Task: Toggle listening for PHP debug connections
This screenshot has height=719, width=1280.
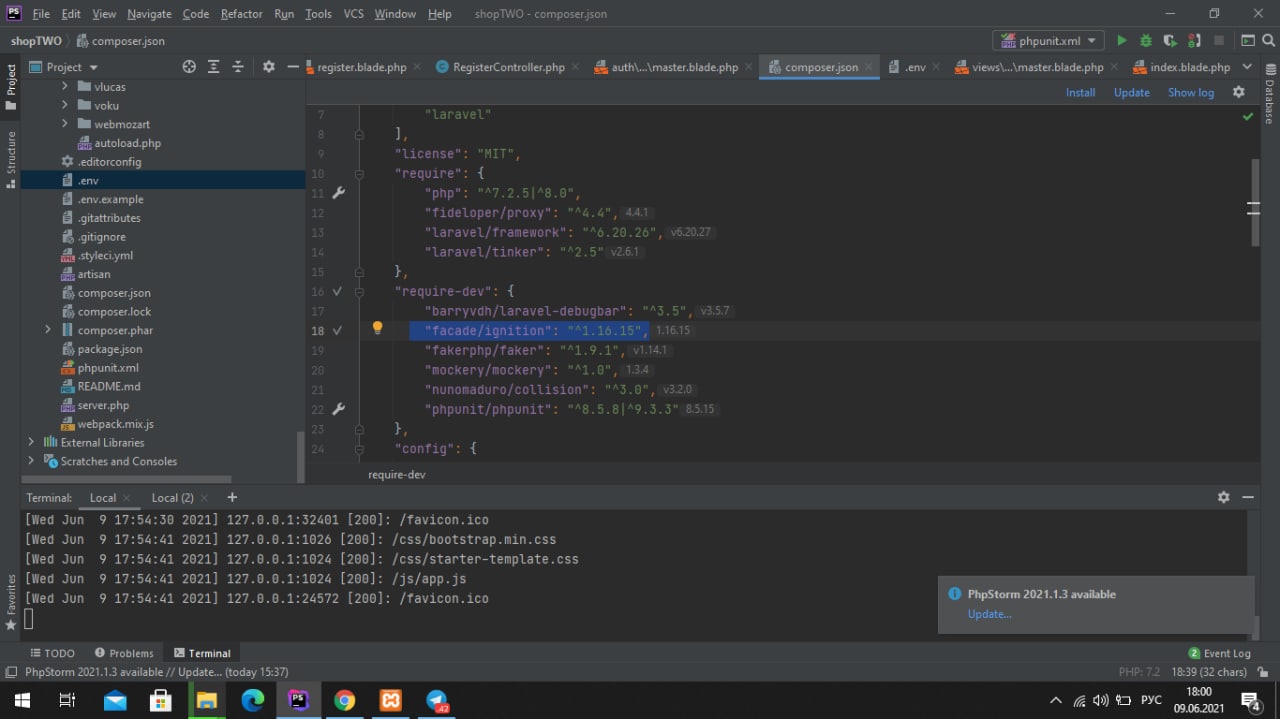Action: point(1194,41)
